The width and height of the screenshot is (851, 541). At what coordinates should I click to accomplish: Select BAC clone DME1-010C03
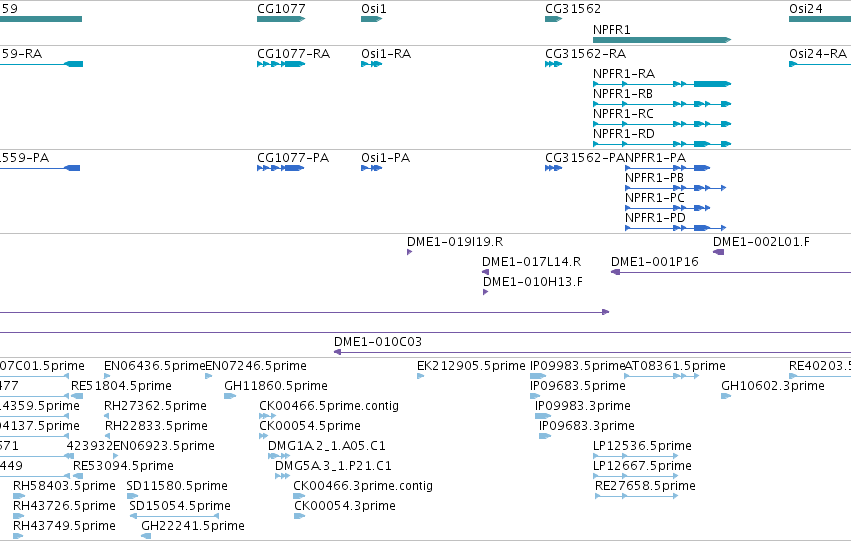[x=592, y=352]
